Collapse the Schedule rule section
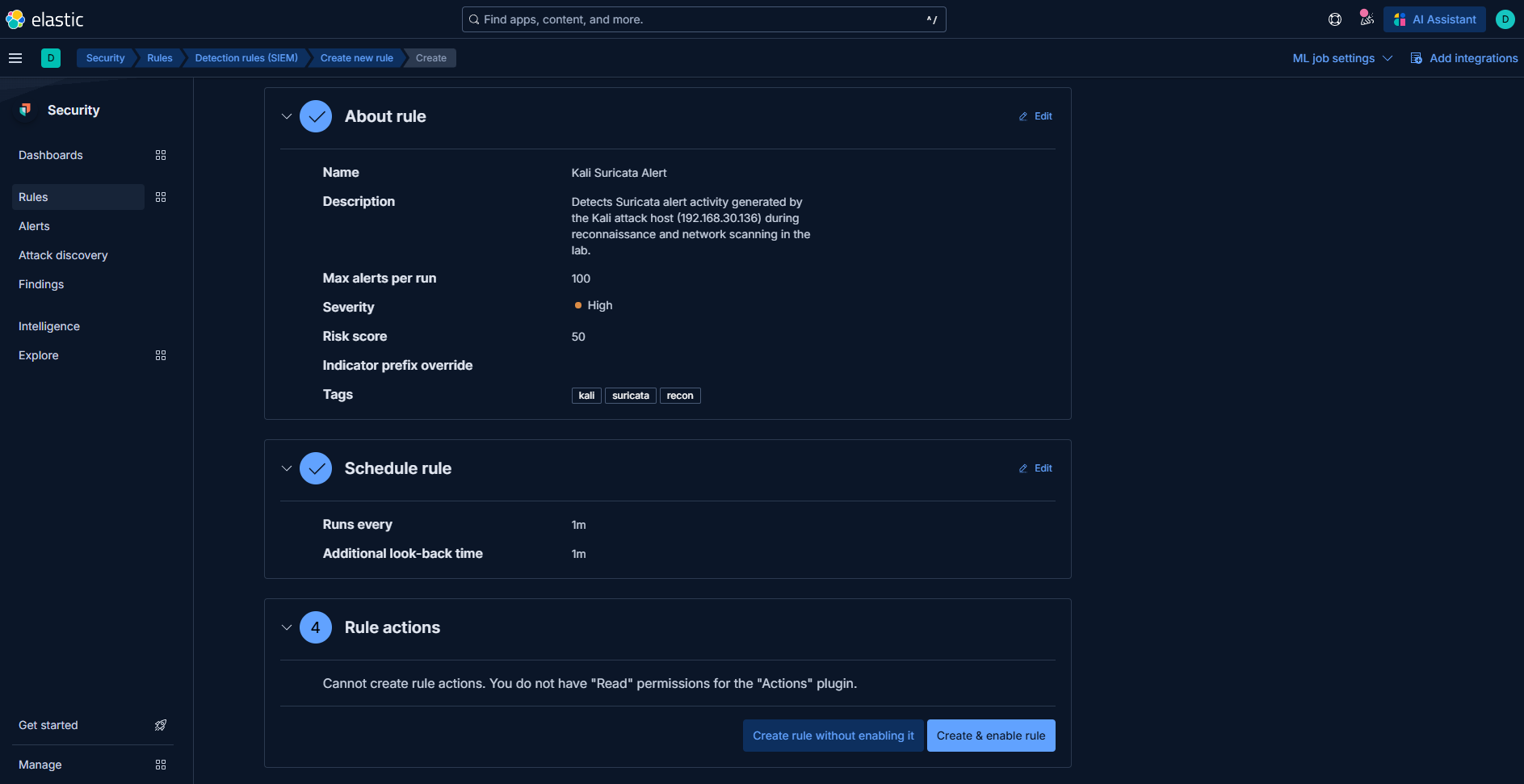The width and height of the screenshot is (1524, 784). (287, 468)
